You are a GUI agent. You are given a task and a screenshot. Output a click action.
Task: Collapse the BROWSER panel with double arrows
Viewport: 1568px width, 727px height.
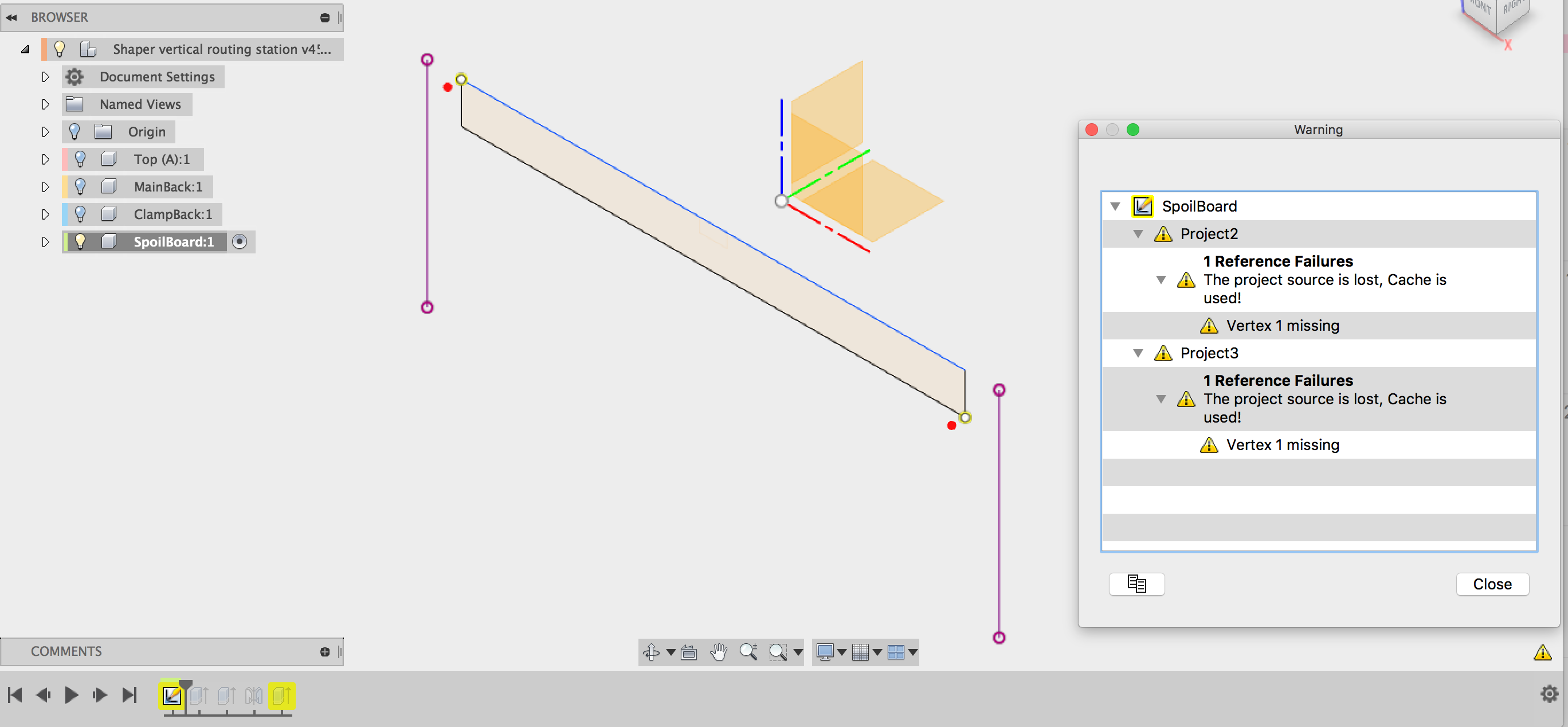click(11, 18)
